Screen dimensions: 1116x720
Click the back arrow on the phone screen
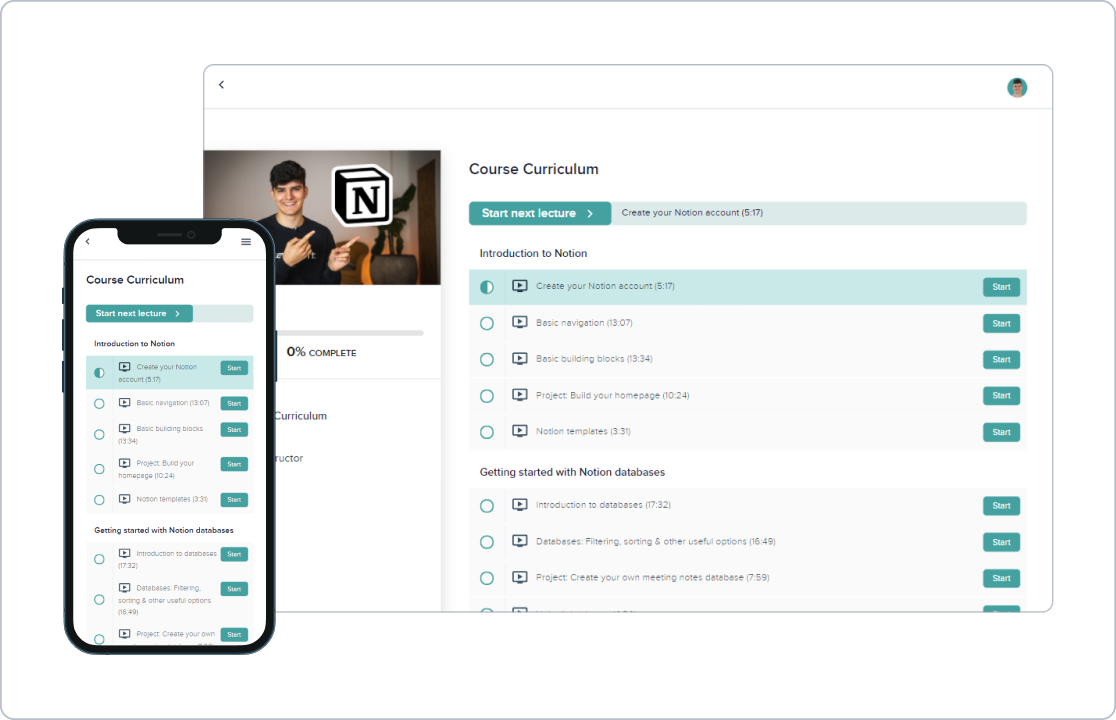point(88,241)
